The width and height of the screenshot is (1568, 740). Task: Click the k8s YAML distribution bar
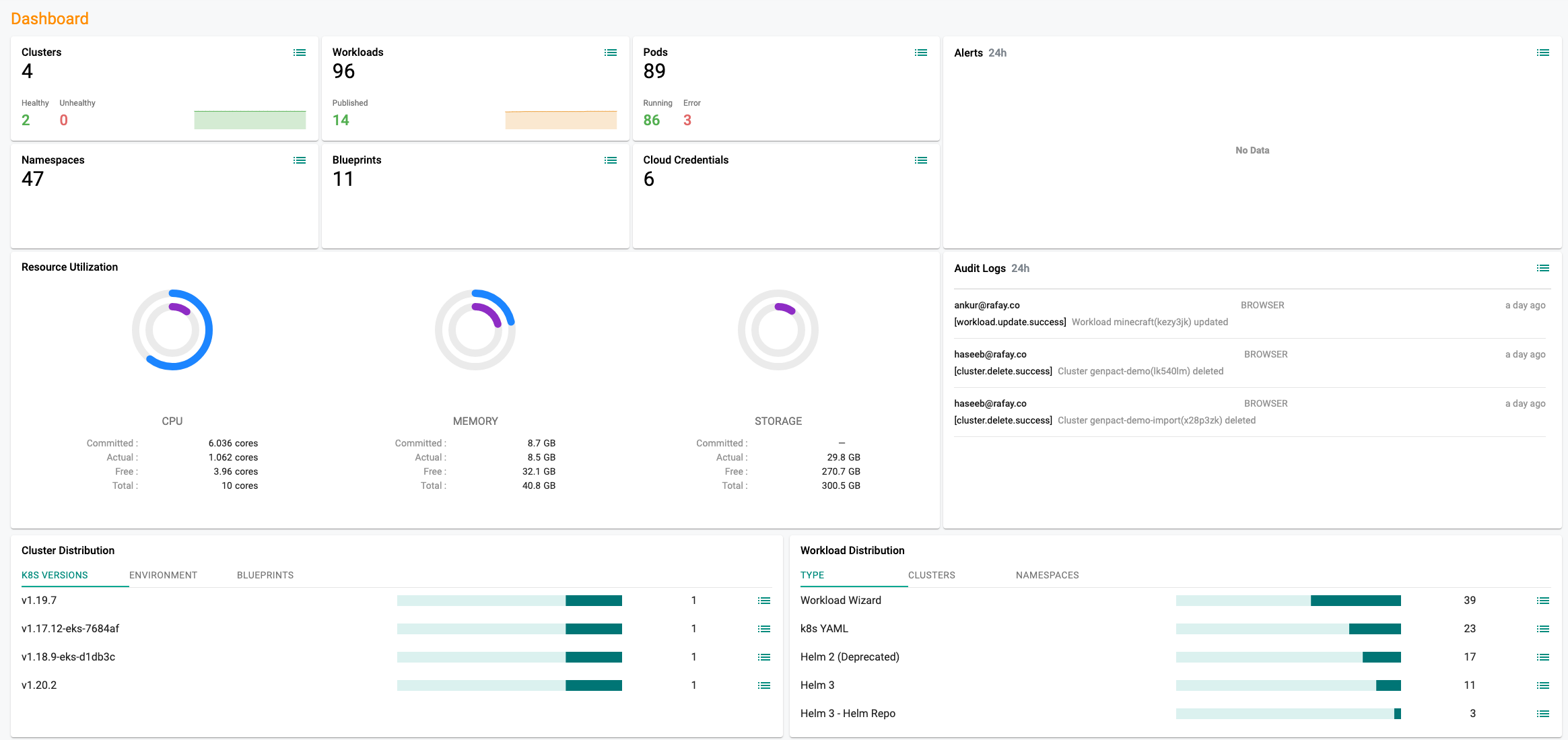click(1289, 629)
